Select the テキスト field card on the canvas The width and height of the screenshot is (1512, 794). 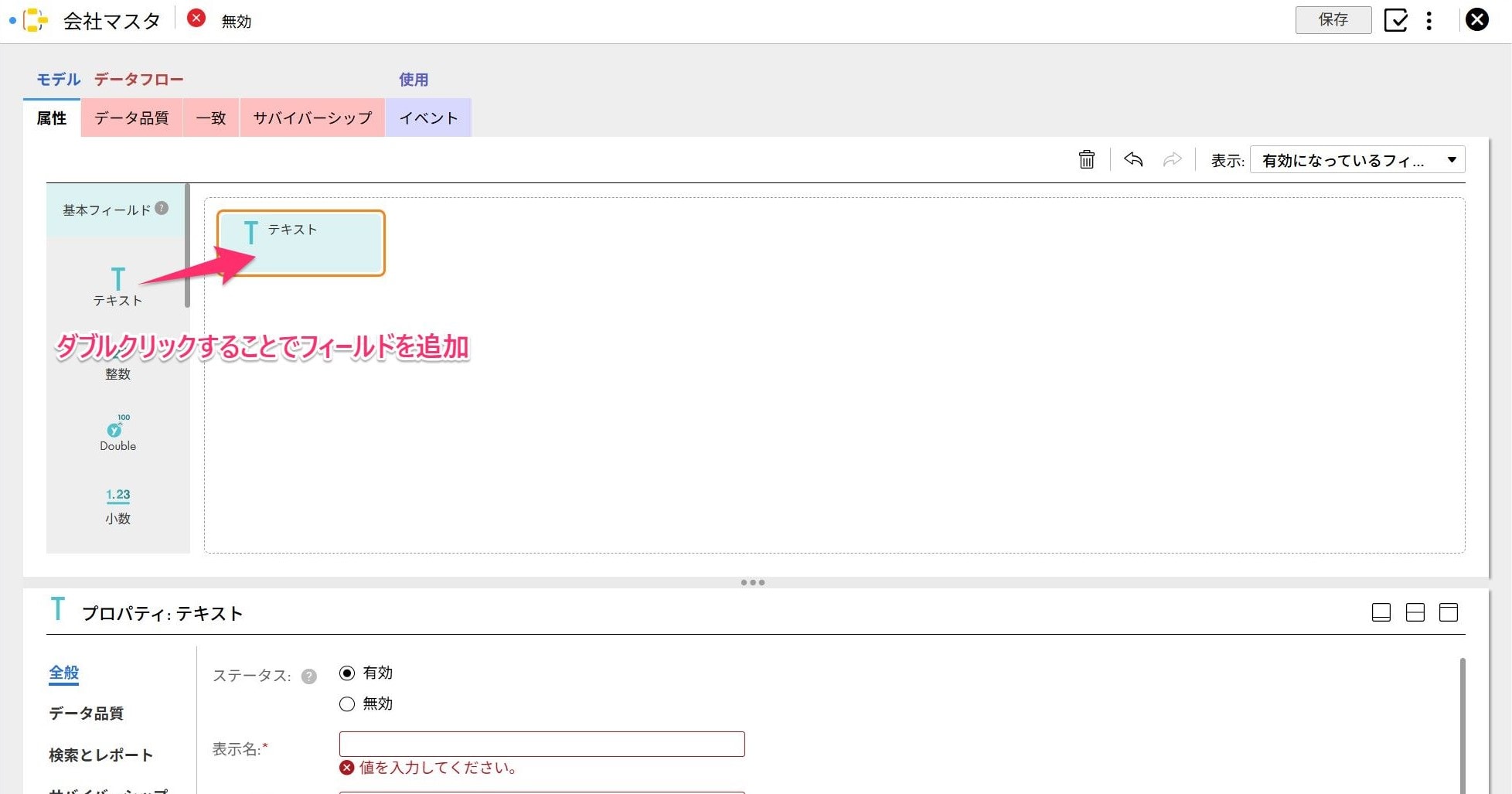[x=301, y=243]
